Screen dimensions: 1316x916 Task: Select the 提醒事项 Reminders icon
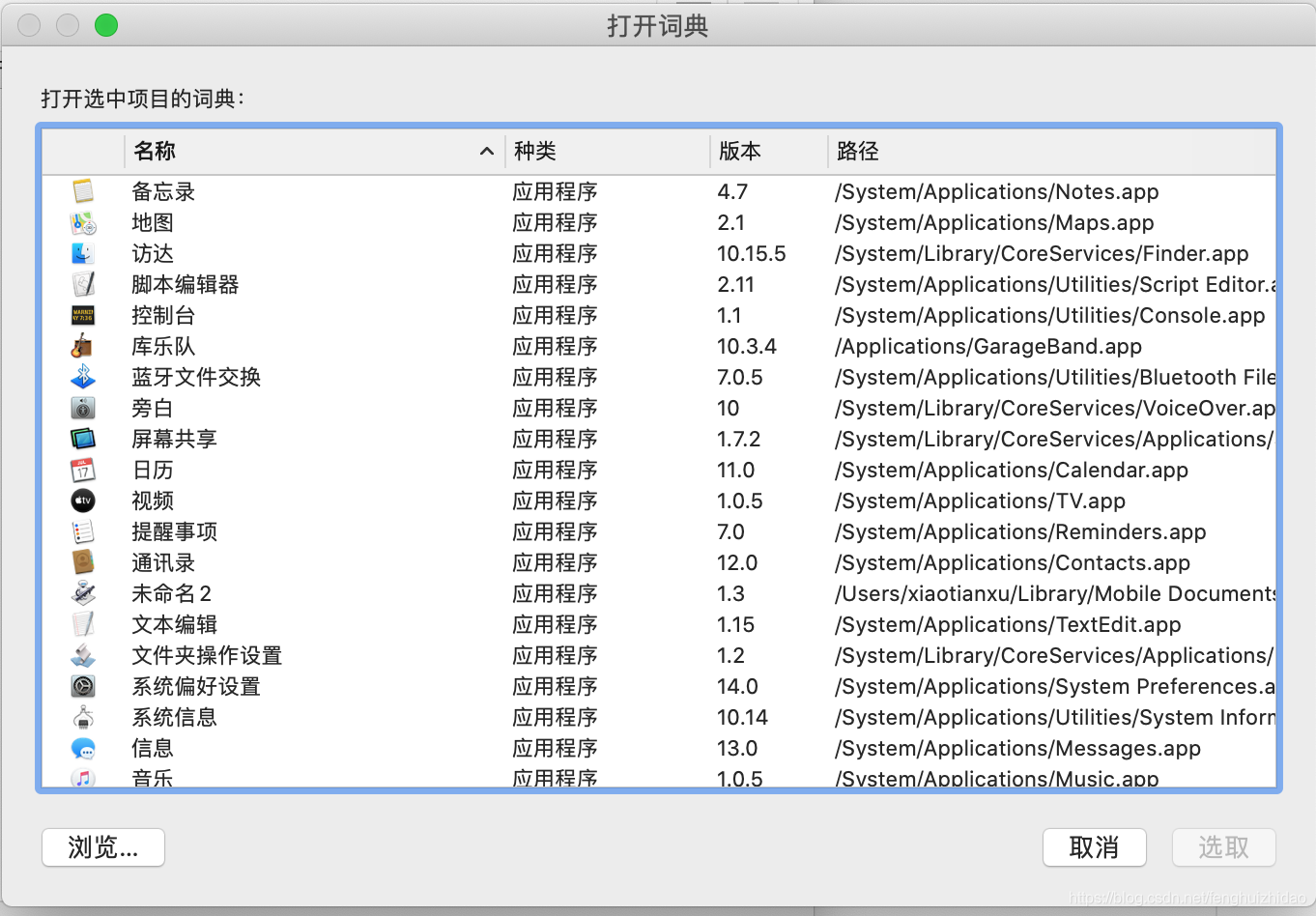(83, 531)
